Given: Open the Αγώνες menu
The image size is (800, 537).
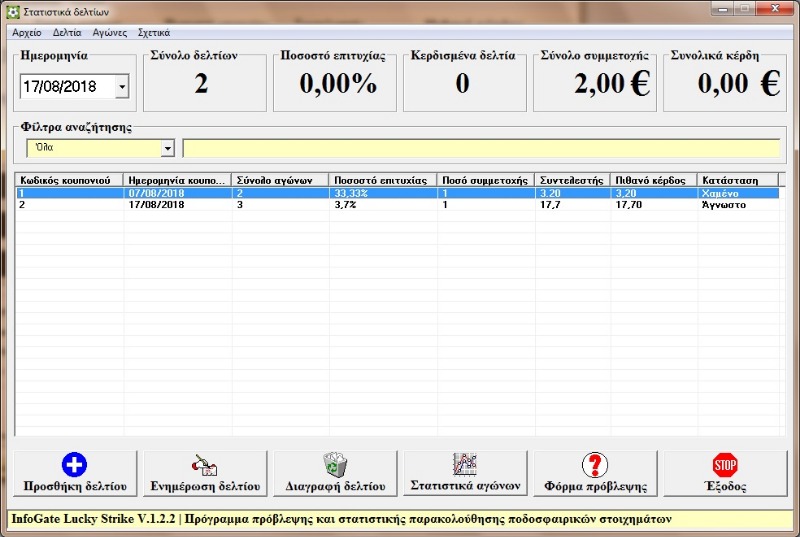Looking at the screenshot, I should click(109, 32).
